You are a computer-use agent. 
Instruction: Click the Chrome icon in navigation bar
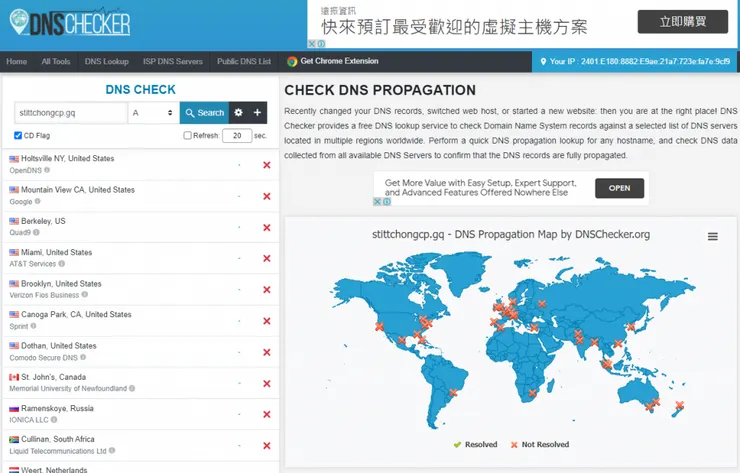pyautogui.click(x=292, y=61)
